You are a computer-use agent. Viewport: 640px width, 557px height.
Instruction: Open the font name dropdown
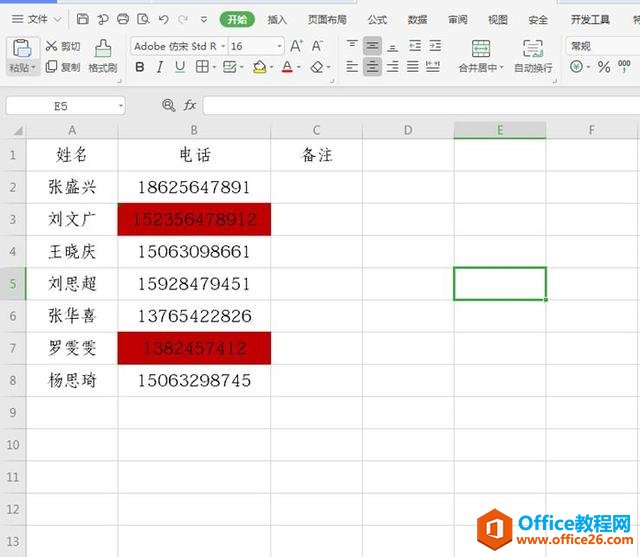coord(223,46)
